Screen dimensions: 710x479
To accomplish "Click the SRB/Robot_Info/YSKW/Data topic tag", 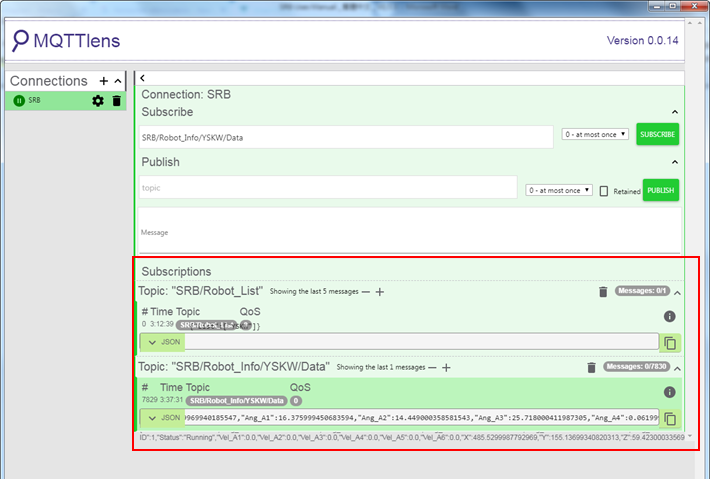I will pos(236,401).
